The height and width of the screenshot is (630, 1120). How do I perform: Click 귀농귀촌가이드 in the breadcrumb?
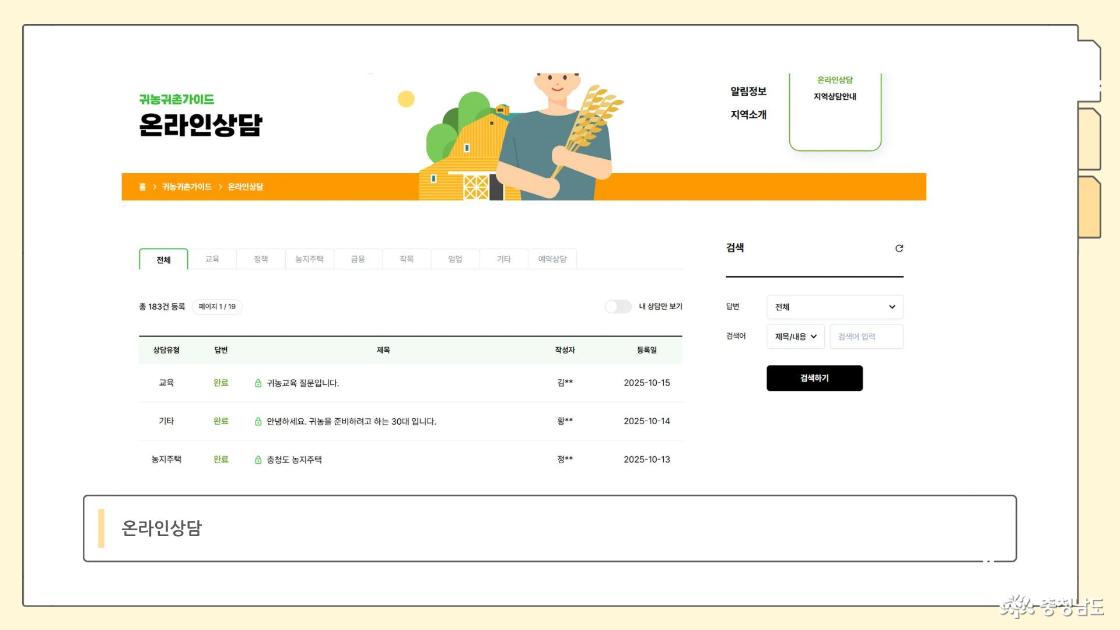point(187,187)
